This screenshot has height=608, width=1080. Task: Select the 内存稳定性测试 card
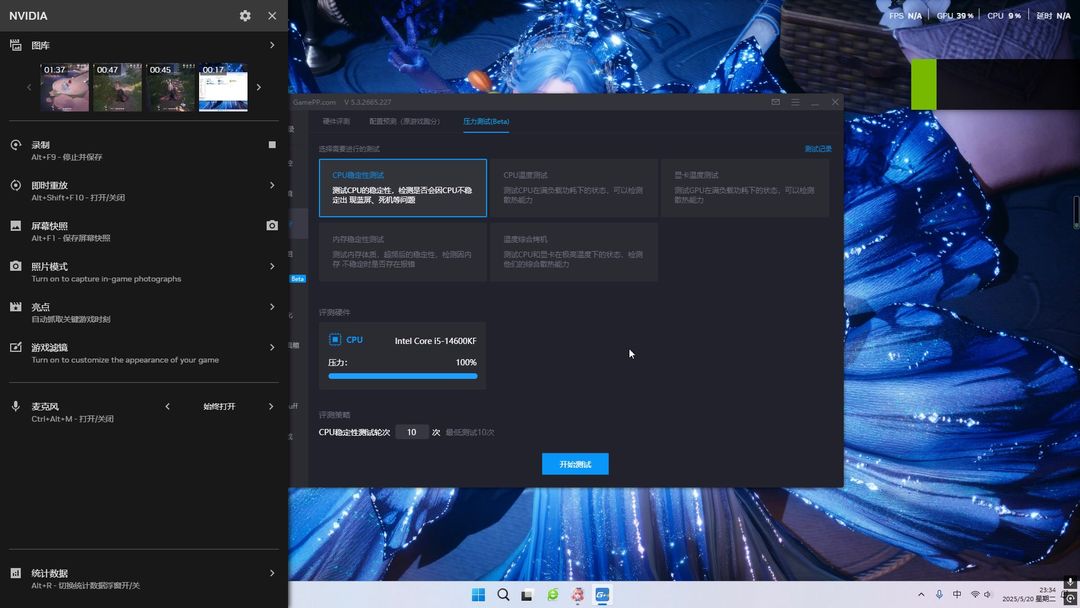403,252
